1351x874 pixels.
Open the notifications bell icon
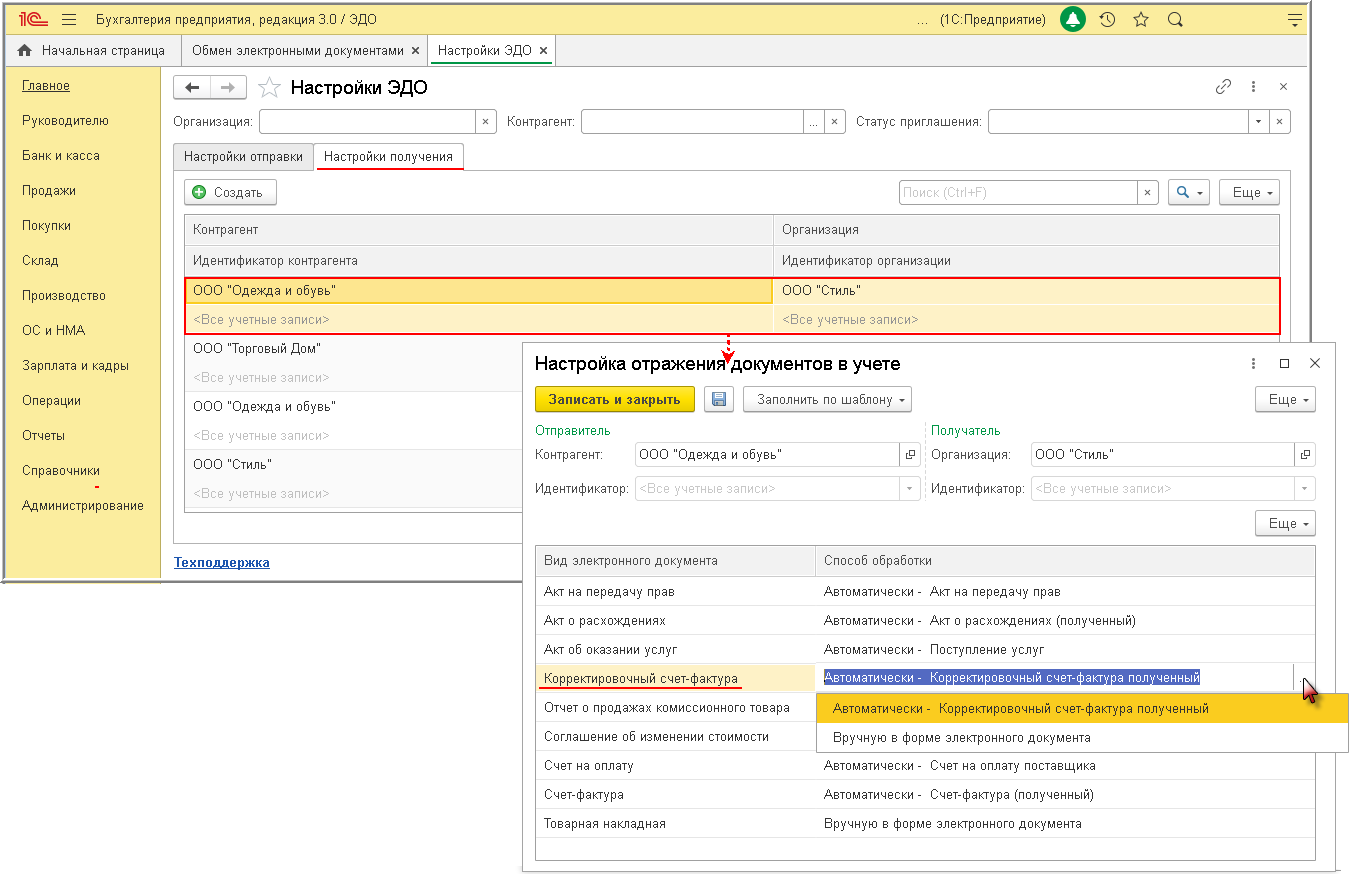(x=1073, y=19)
